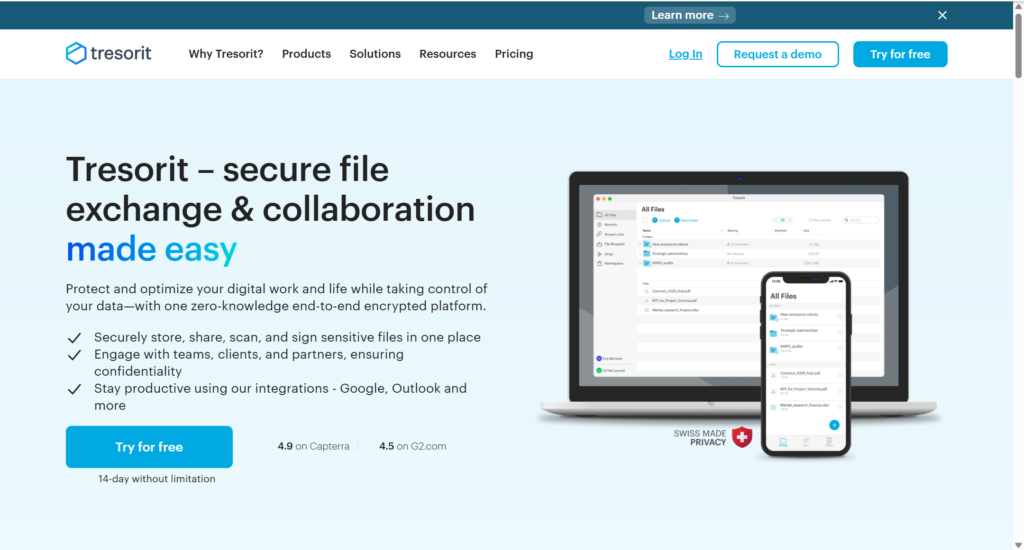This screenshot has width=1024, height=550.
Task: Go to the Pricing page
Action: click(x=514, y=54)
